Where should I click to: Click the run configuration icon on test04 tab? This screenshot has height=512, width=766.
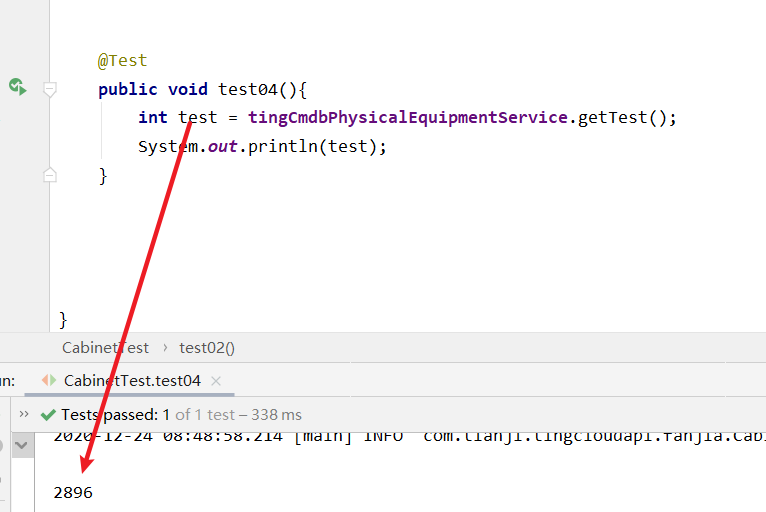tap(49, 380)
